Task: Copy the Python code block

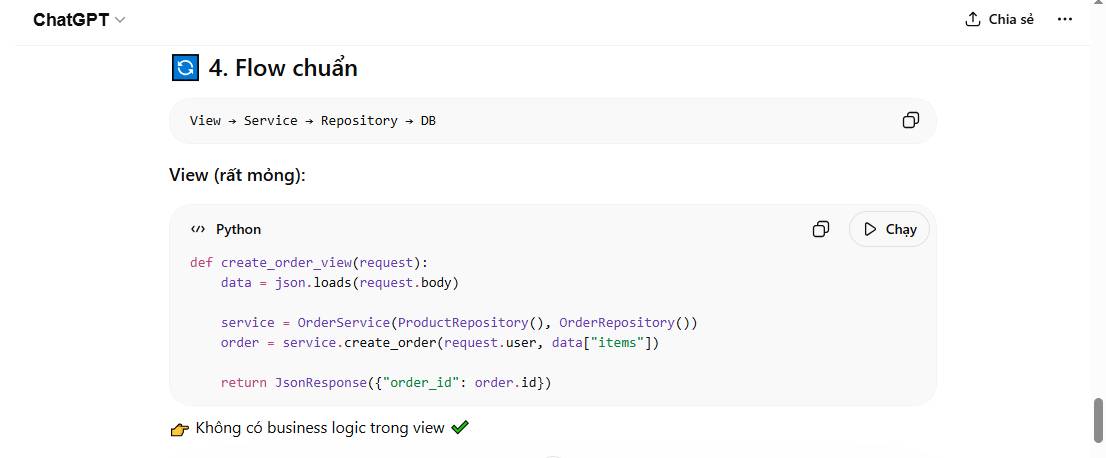Action: coord(820,229)
